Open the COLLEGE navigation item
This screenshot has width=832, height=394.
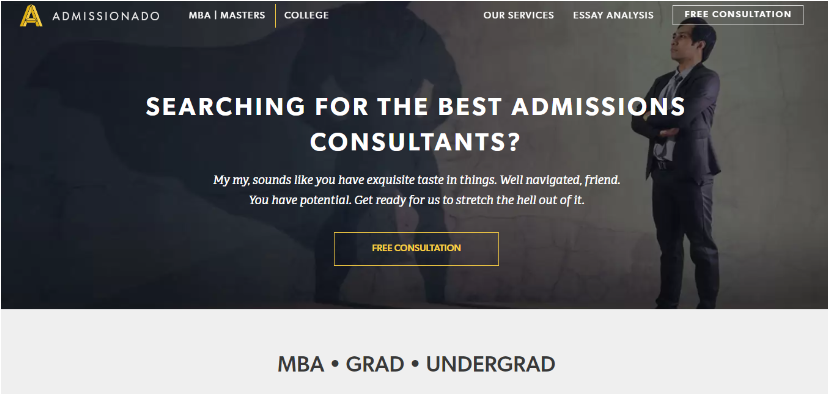tap(306, 15)
